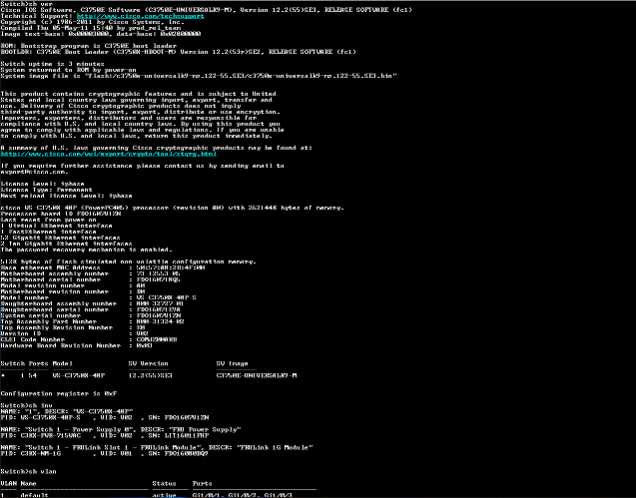Click the 'License Level' line
636x498 pixels.
[42, 184]
